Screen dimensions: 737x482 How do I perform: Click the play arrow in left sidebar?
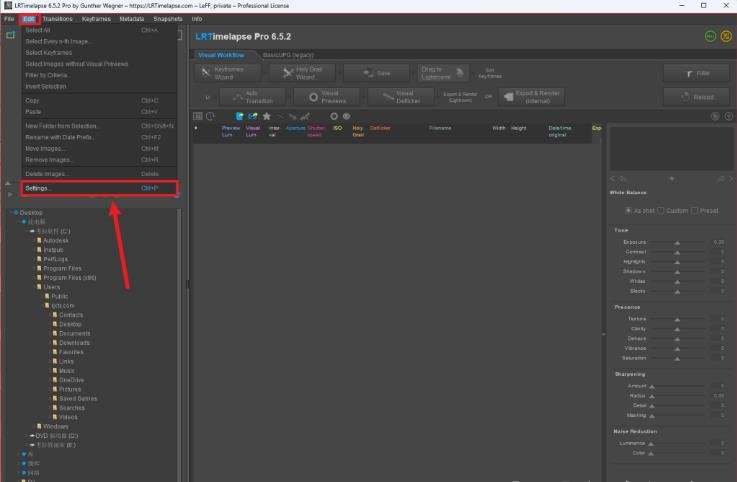[x=10, y=194]
